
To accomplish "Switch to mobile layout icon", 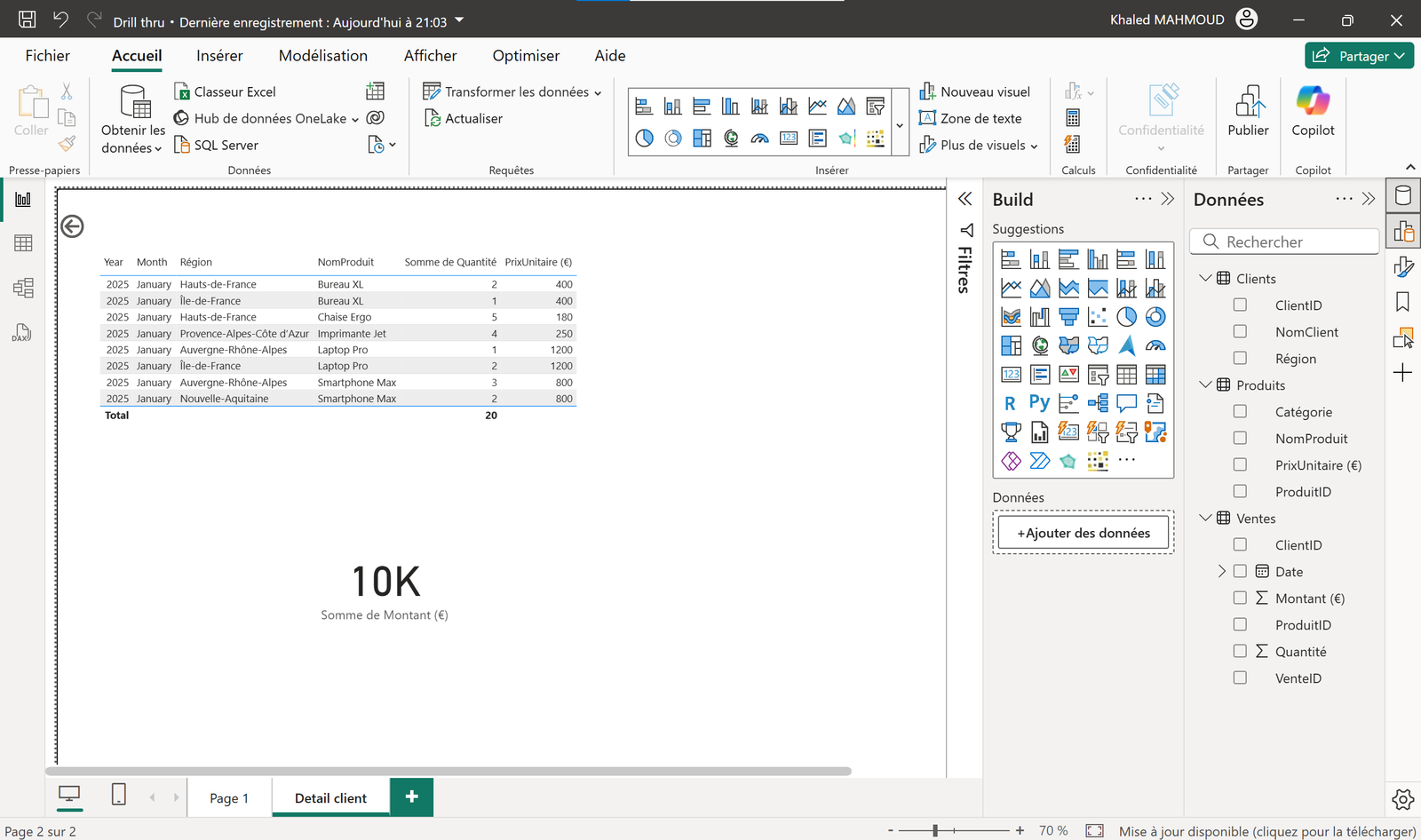I will coord(119,795).
